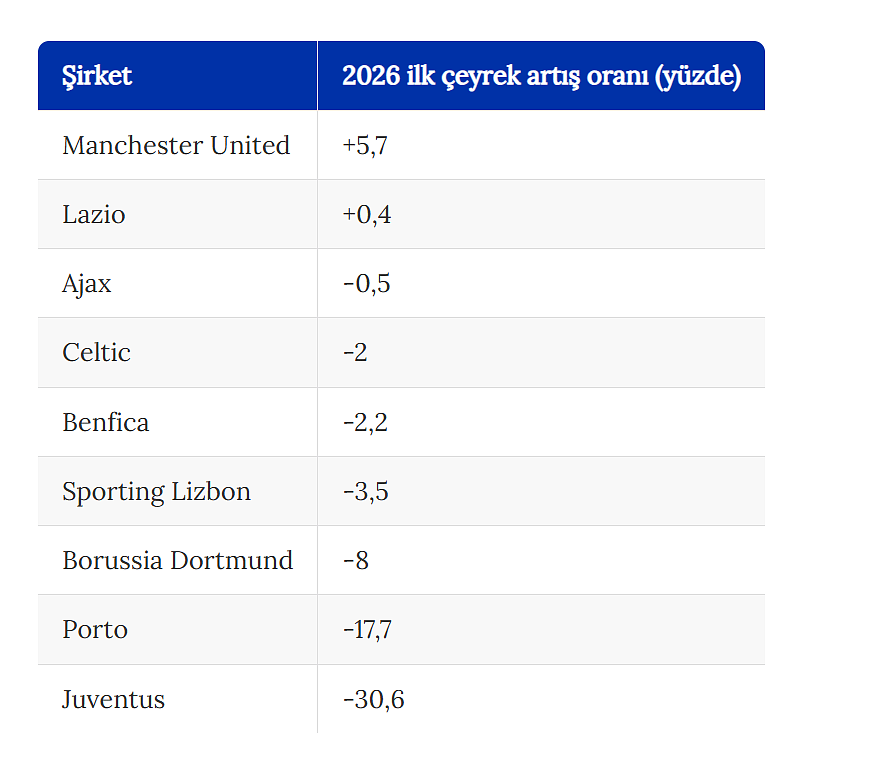The image size is (874, 775).
Task: Click the -0,5 value for Ajax
Action: tap(366, 283)
